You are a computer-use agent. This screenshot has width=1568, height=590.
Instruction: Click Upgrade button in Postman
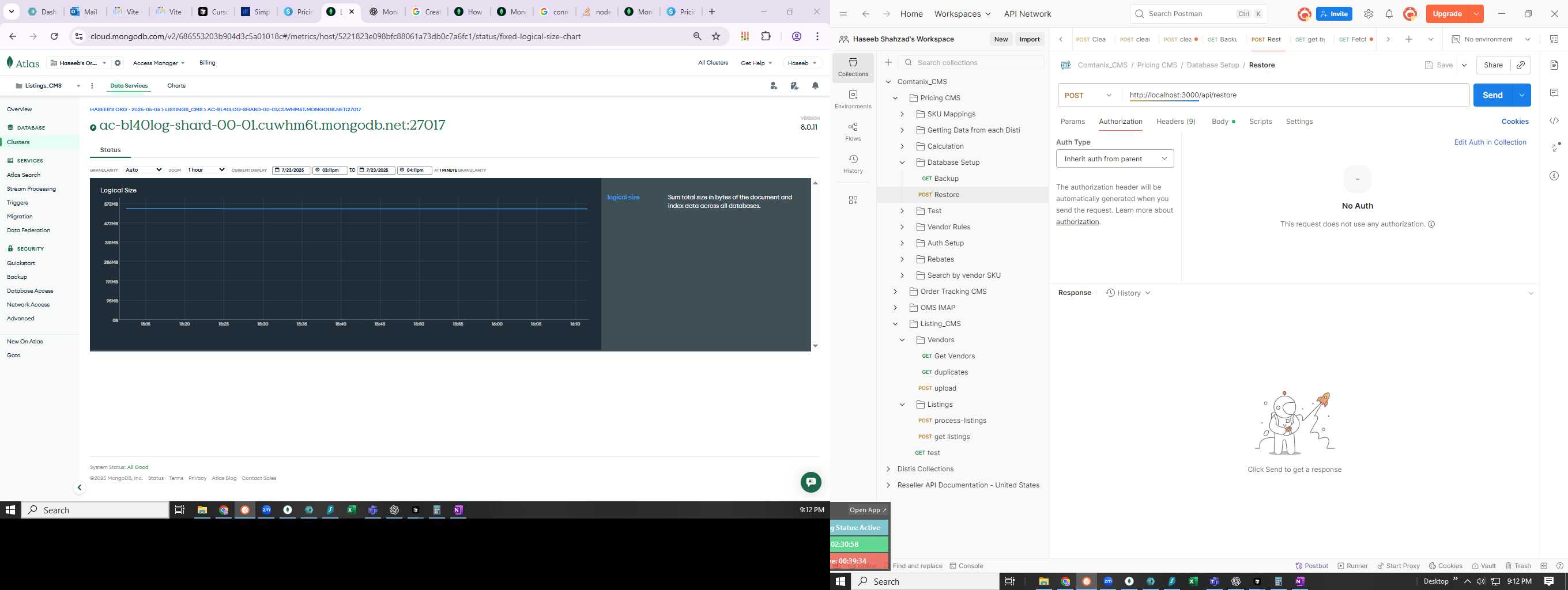(1447, 14)
